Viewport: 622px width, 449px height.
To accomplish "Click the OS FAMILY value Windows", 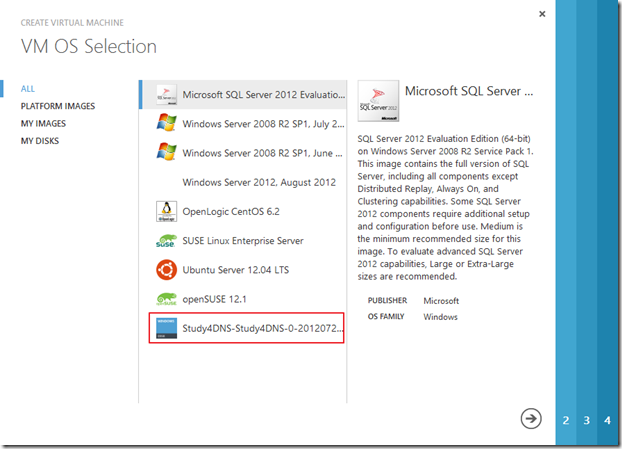I will point(440,317).
